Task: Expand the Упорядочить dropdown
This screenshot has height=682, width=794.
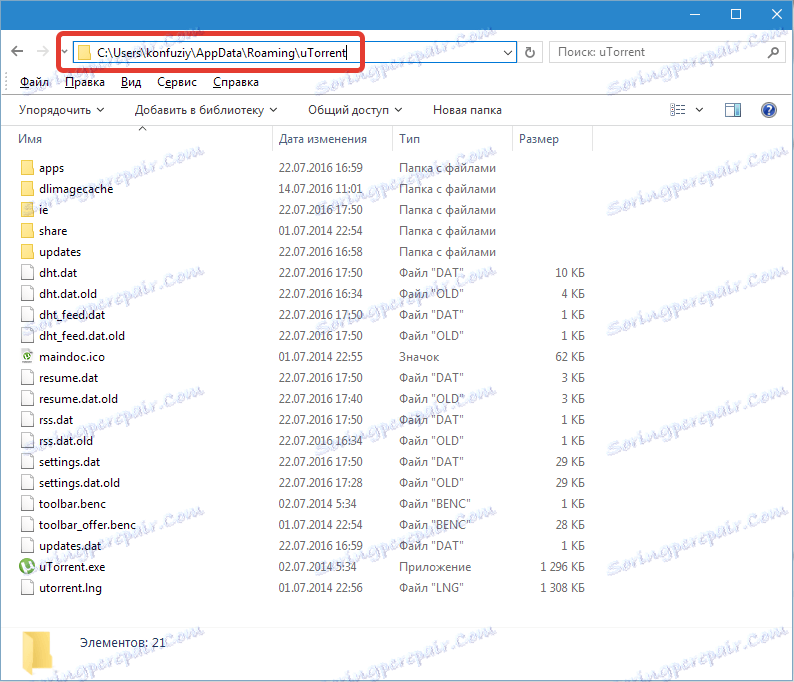Action: pyautogui.click(x=61, y=110)
